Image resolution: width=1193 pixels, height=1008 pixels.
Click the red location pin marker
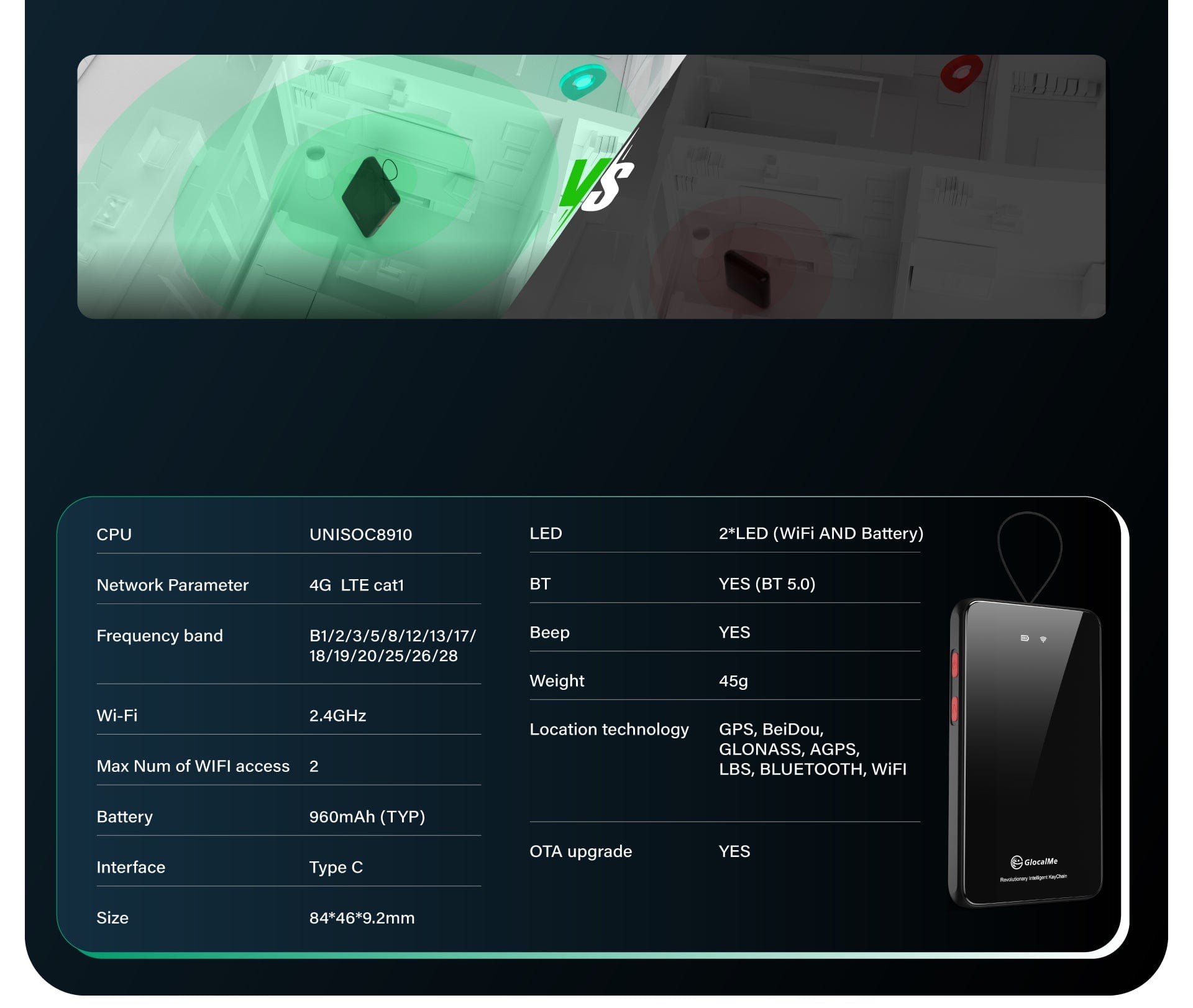pyautogui.click(x=961, y=73)
